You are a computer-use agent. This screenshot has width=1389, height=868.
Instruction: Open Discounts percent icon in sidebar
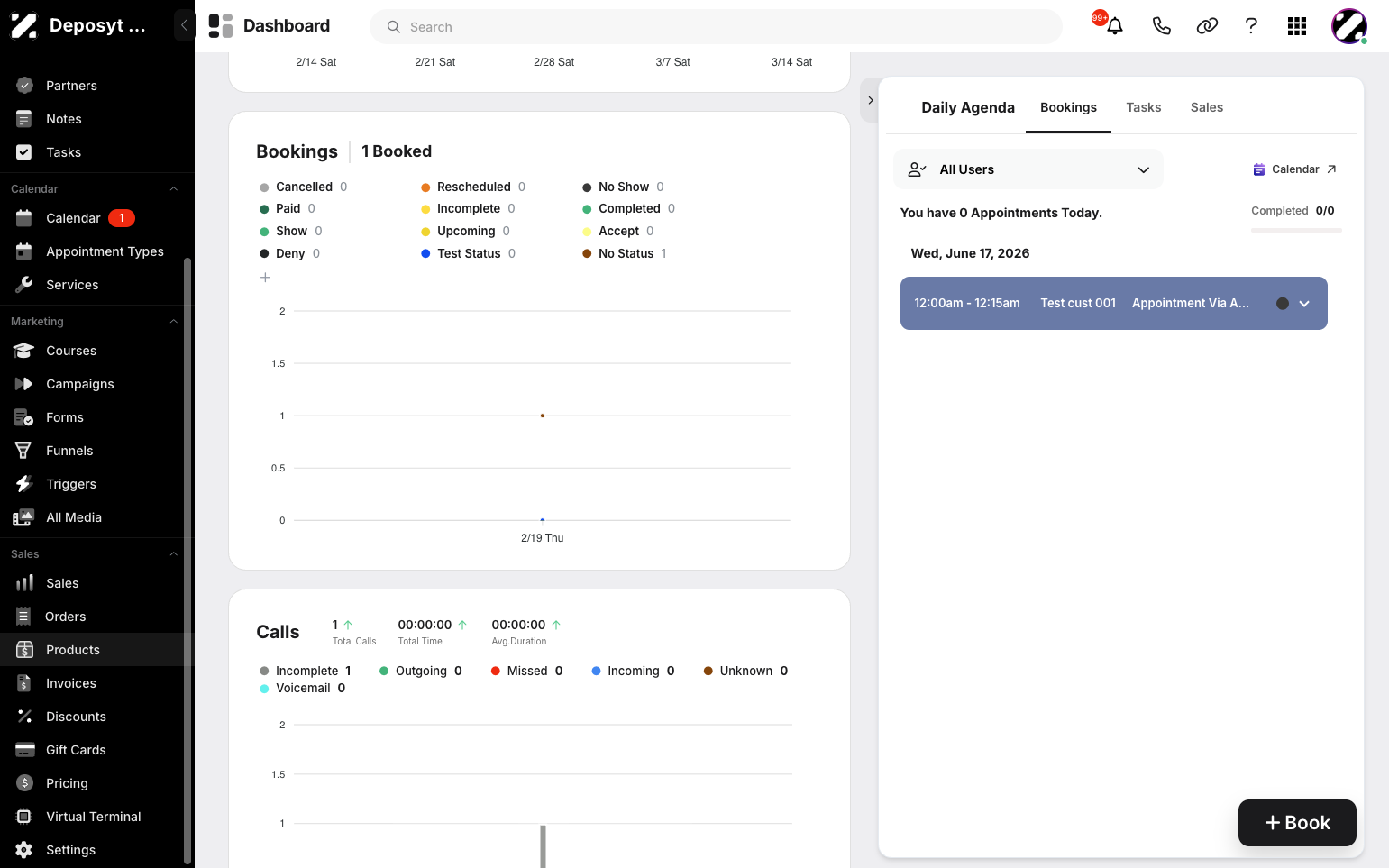point(24,717)
